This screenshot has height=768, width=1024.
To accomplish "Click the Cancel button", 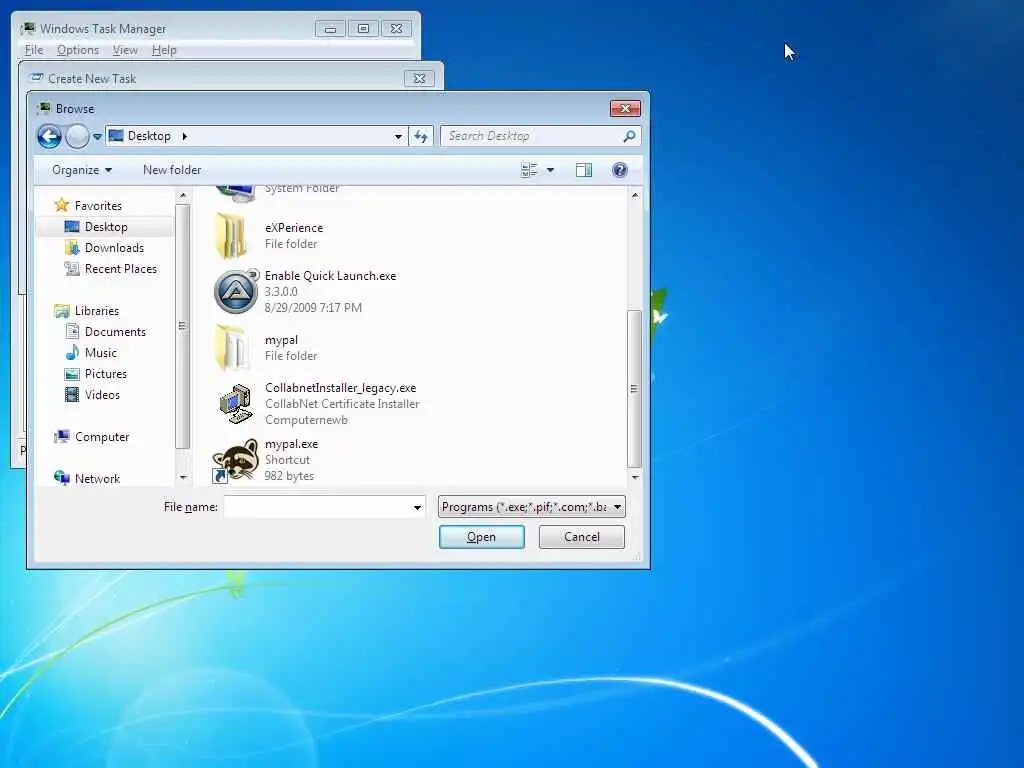I will 581,537.
